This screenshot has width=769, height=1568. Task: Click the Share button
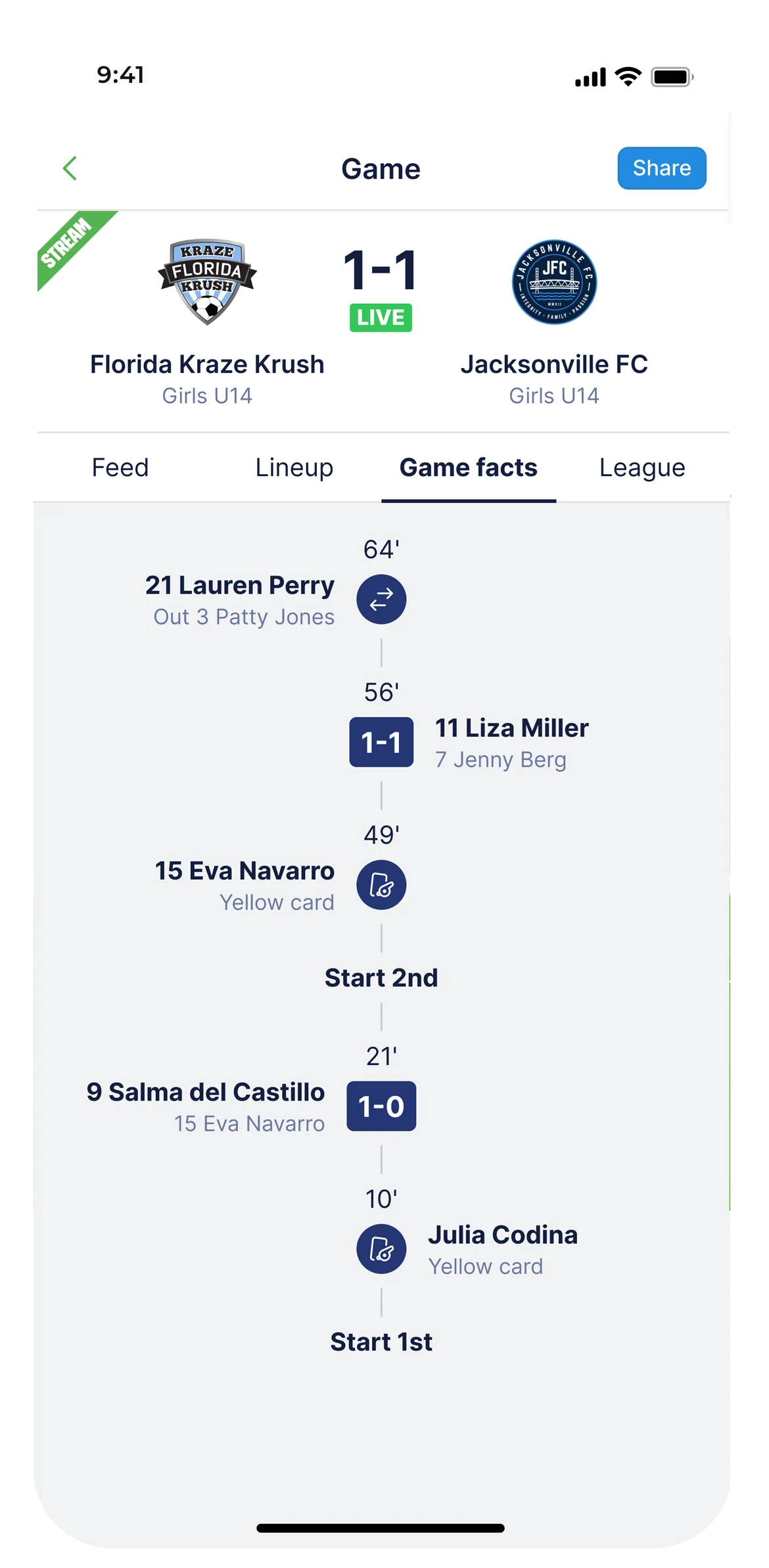pos(661,168)
